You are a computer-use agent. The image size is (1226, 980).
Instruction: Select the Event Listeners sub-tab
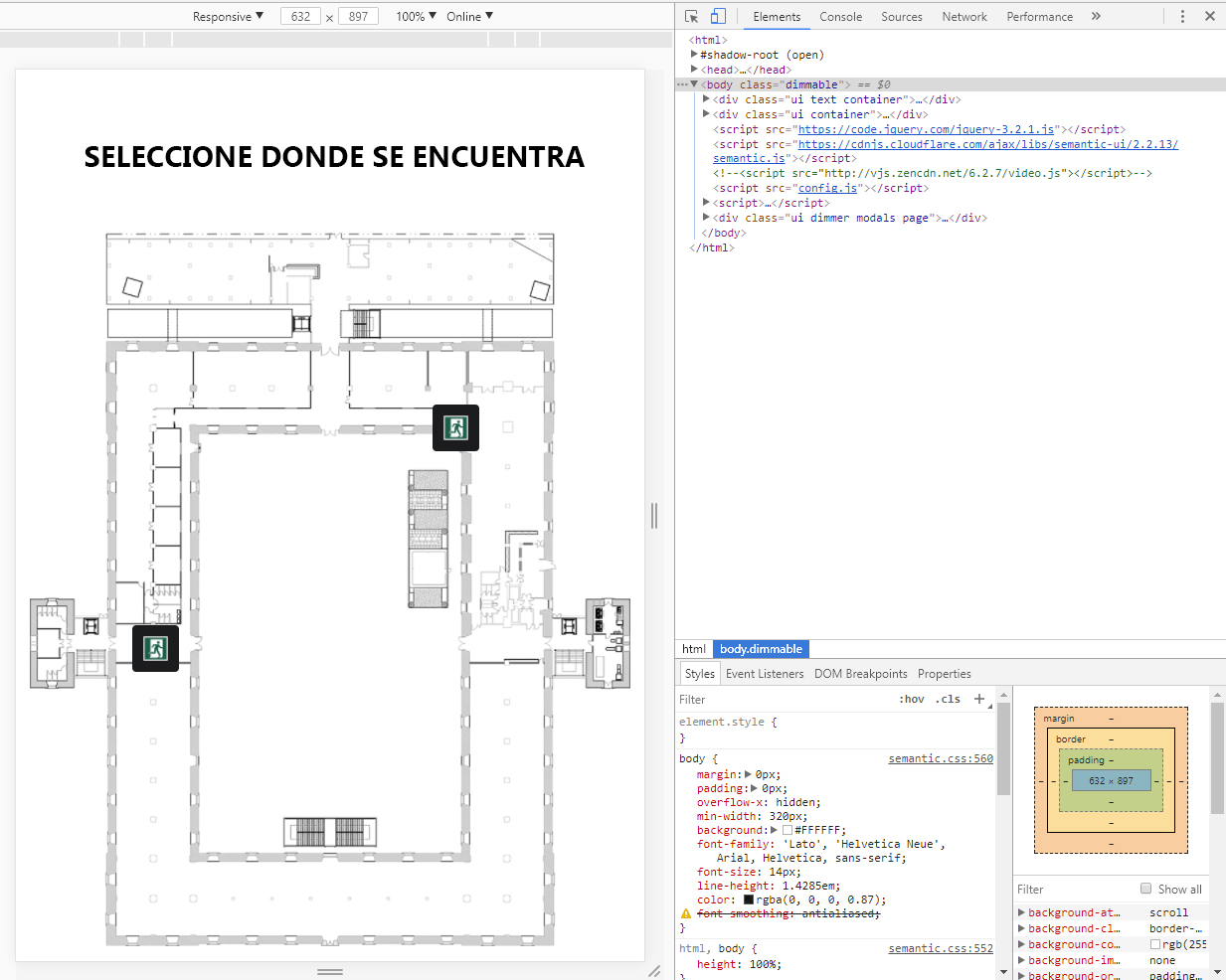(x=765, y=673)
